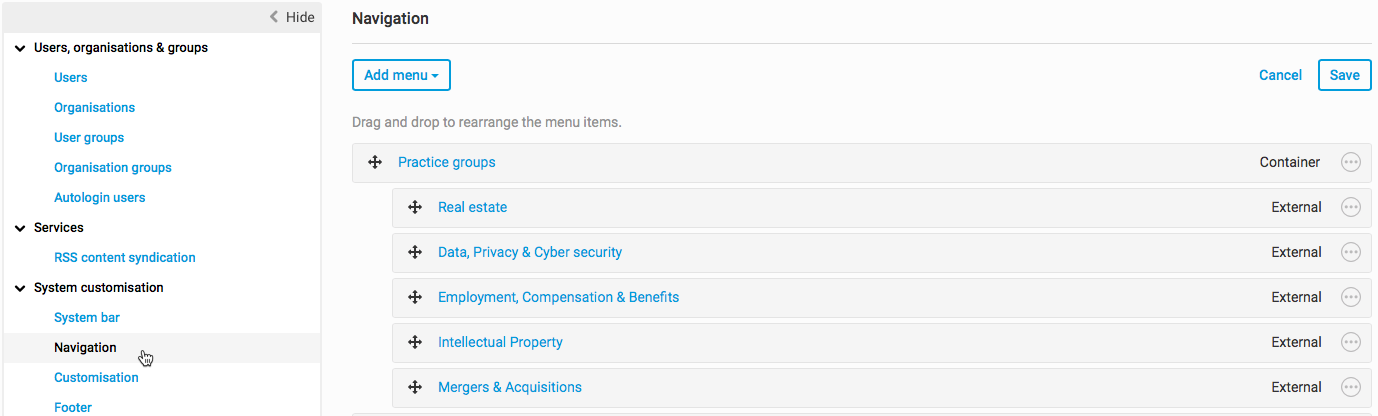This screenshot has height=416, width=1378.
Task: Open the Autologin users page
Action: point(100,197)
